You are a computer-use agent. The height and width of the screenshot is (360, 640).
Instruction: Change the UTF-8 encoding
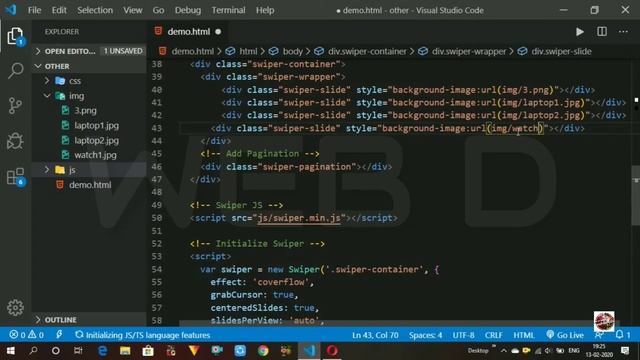point(463,335)
